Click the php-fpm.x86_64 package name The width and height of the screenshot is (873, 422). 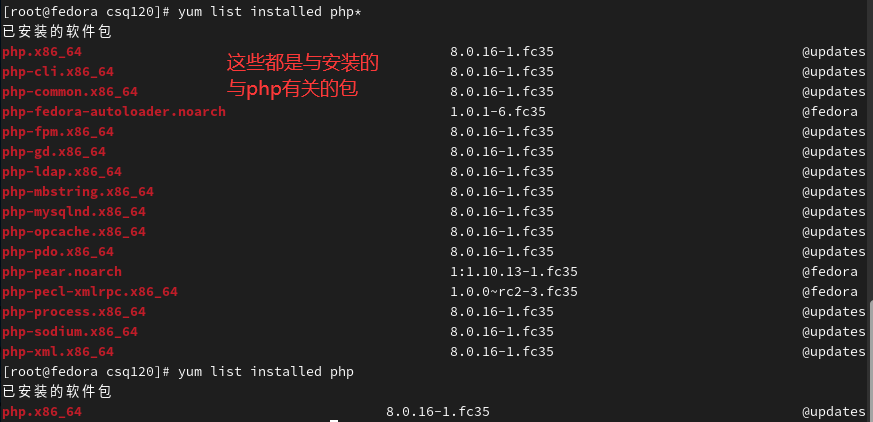coord(58,133)
